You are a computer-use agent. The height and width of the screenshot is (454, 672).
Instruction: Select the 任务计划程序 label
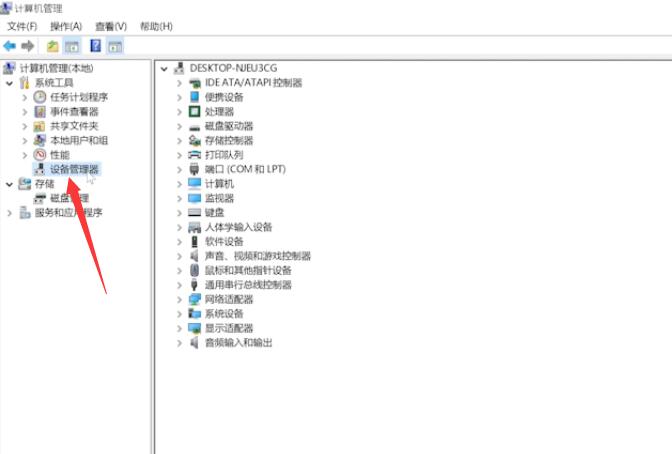click(x=79, y=97)
